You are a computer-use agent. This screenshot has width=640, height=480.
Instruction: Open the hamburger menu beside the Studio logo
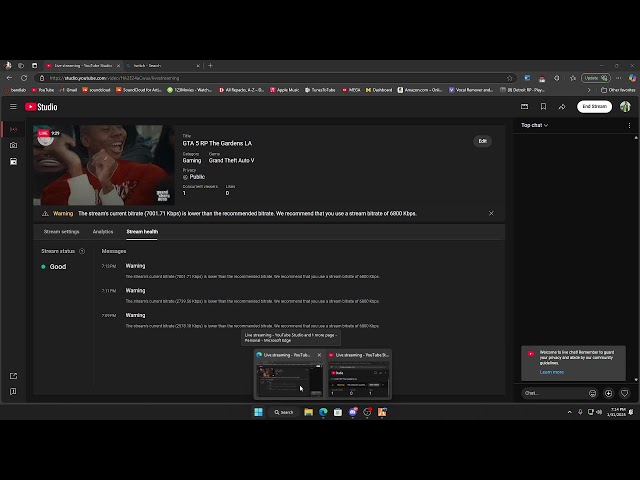pyautogui.click(x=13, y=107)
